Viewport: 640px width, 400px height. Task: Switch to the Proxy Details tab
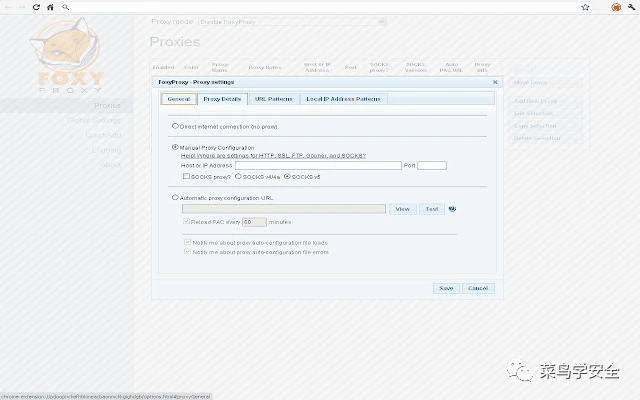(222, 99)
